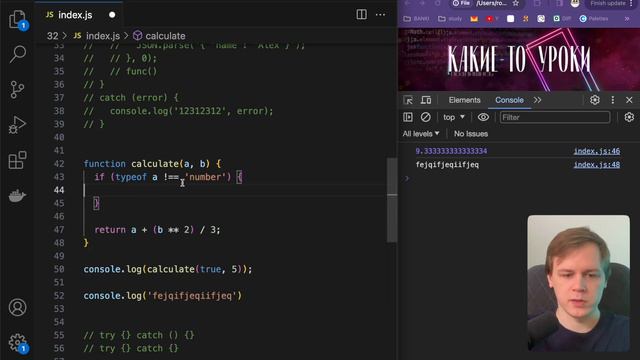Click the Finish update button
640x360 pixels.
[608, 3]
